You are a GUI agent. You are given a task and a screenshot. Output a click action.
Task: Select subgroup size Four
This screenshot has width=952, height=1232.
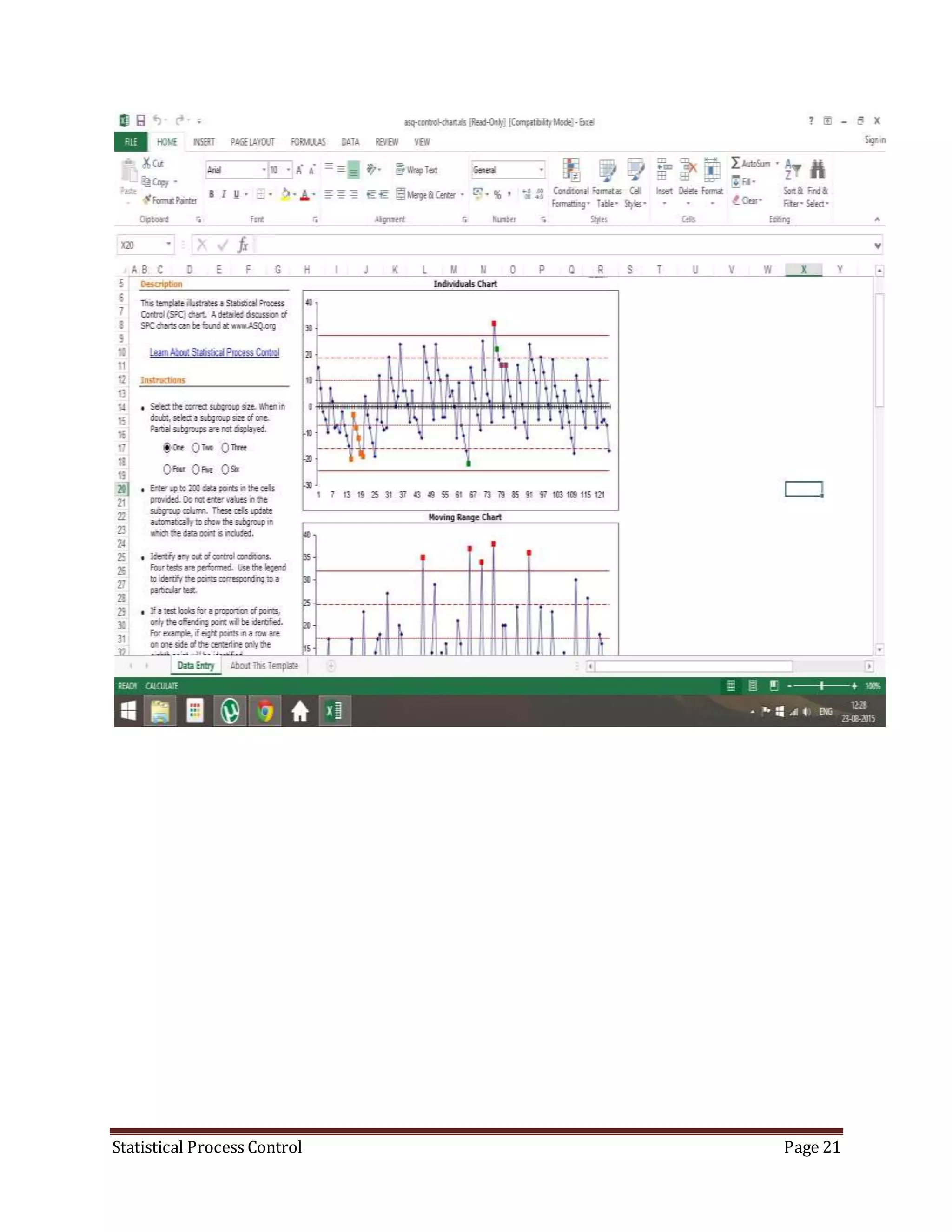pyautogui.click(x=167, y=470)
